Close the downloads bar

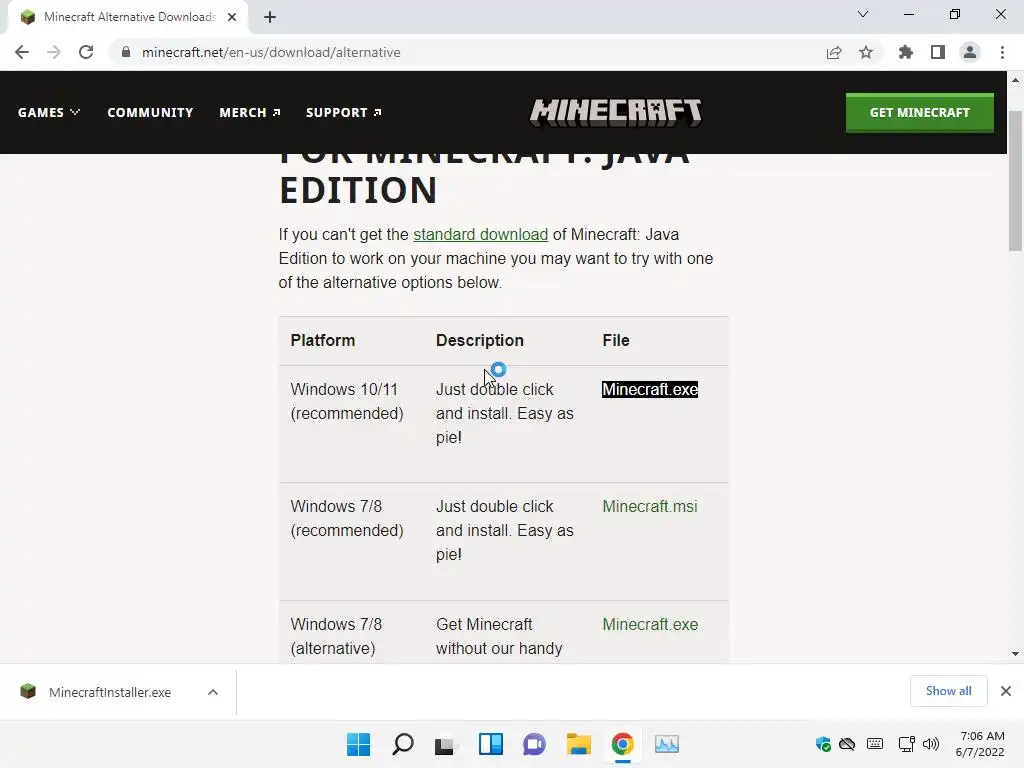pos(1006,691)
